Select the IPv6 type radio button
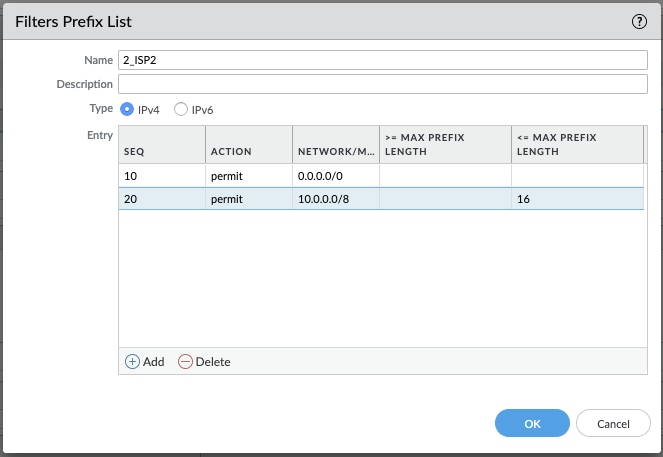This screenshot has height=457, width=663. pyautogui.click(x=181, y=109)
